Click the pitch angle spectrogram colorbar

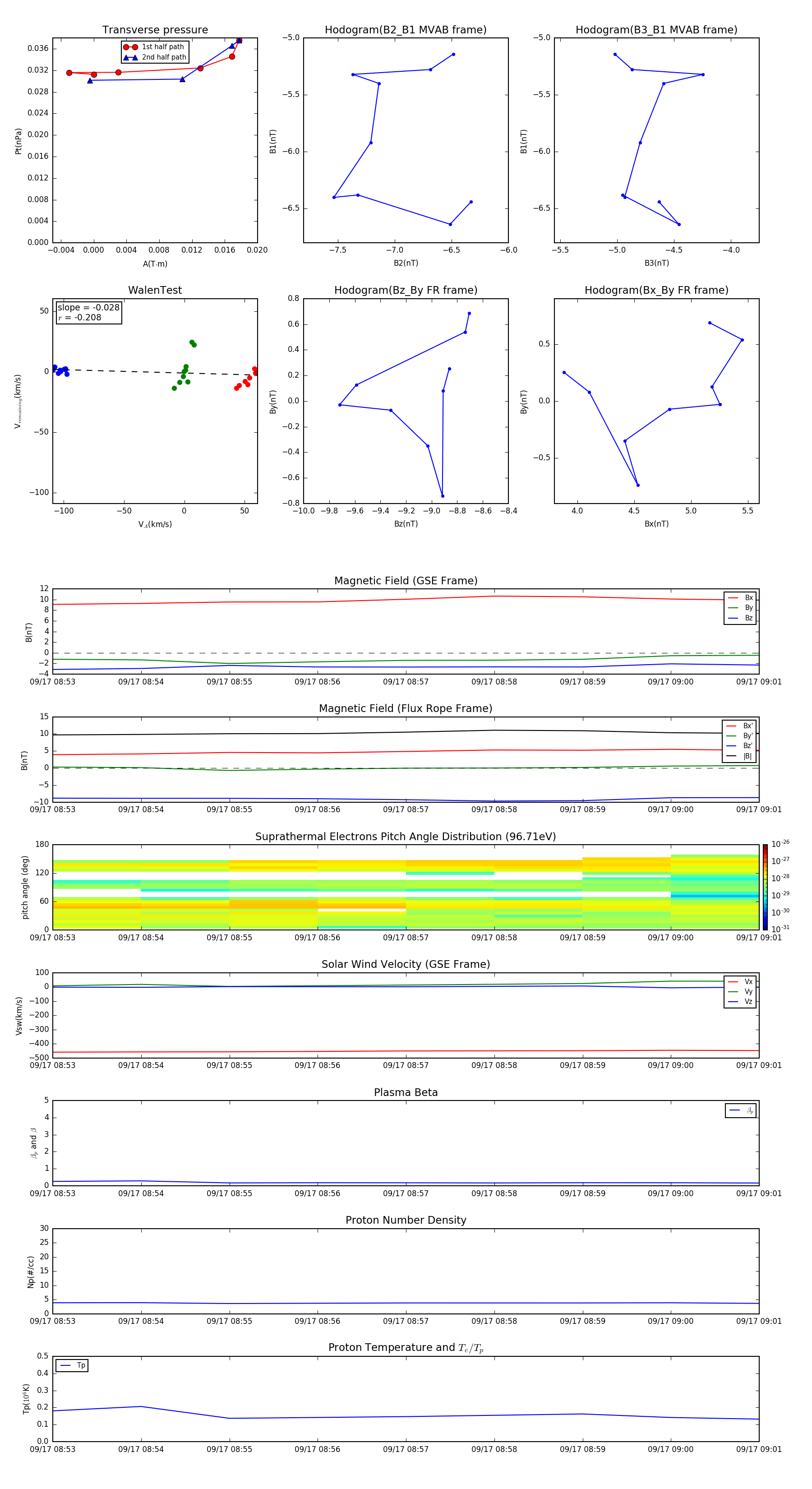pyautogui.click(x=765, y=887)
